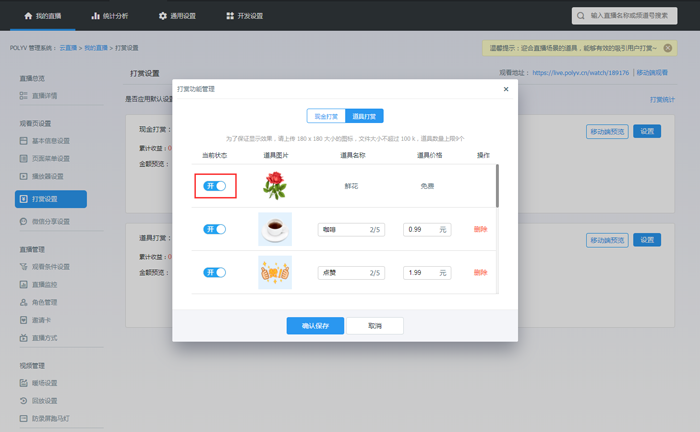Viewport: 700px width, 432px height.
Task: Click 确认保存 to save settings
Action: pos(315,326)
